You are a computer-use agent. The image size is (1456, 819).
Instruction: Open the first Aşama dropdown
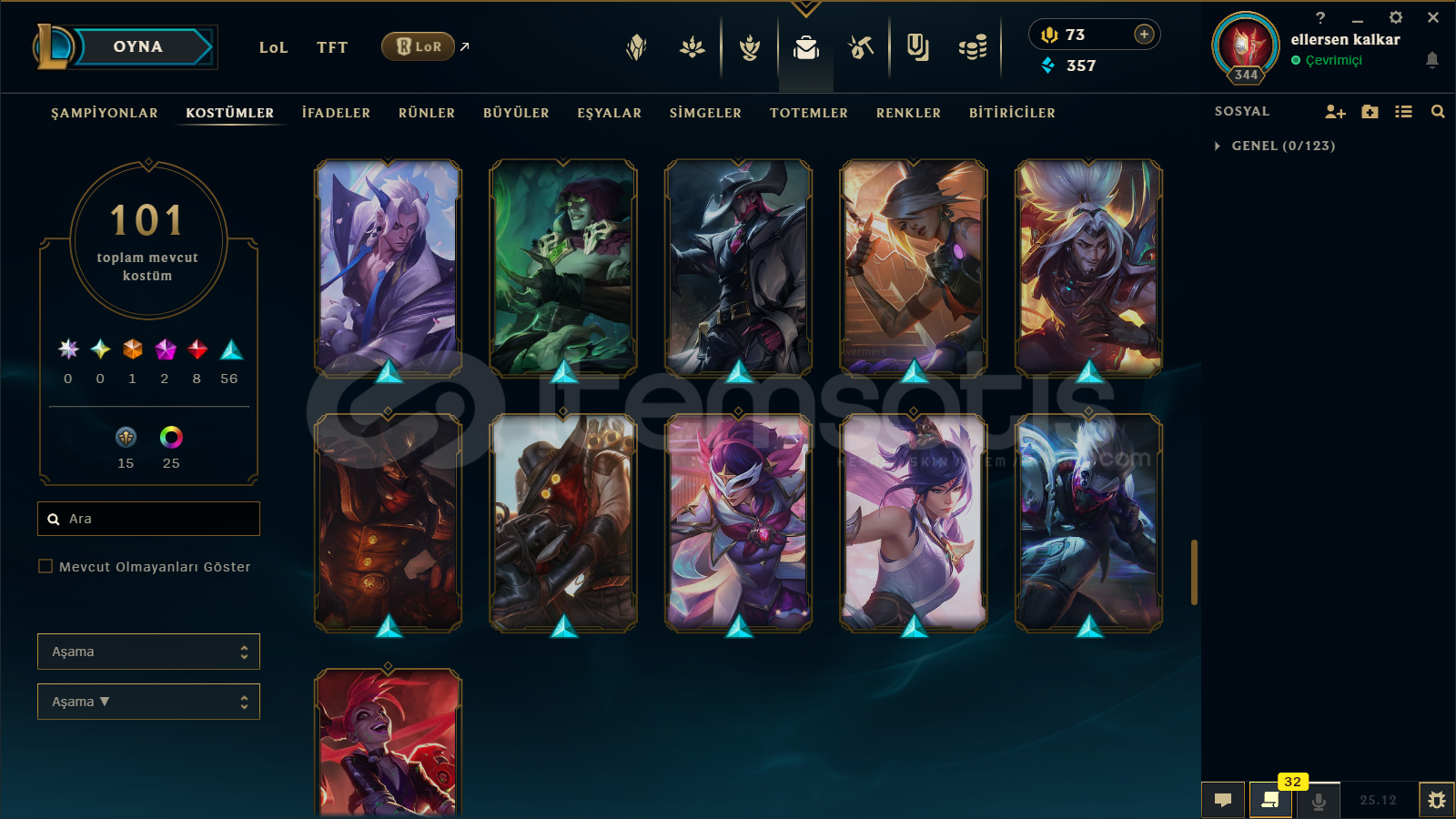148,652
